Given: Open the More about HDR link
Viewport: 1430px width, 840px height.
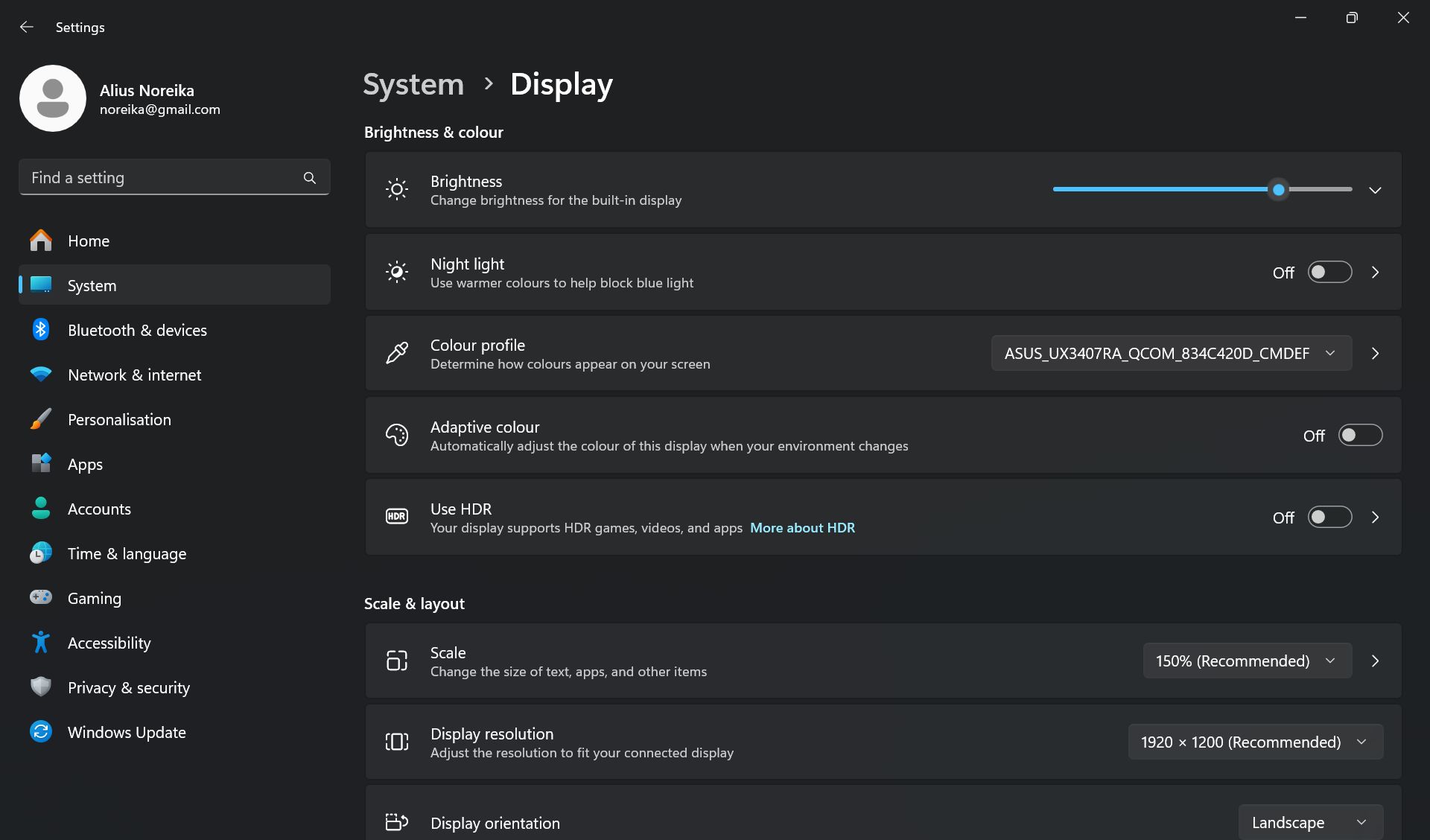Looking at the screenshot, I should pos(802,528).
